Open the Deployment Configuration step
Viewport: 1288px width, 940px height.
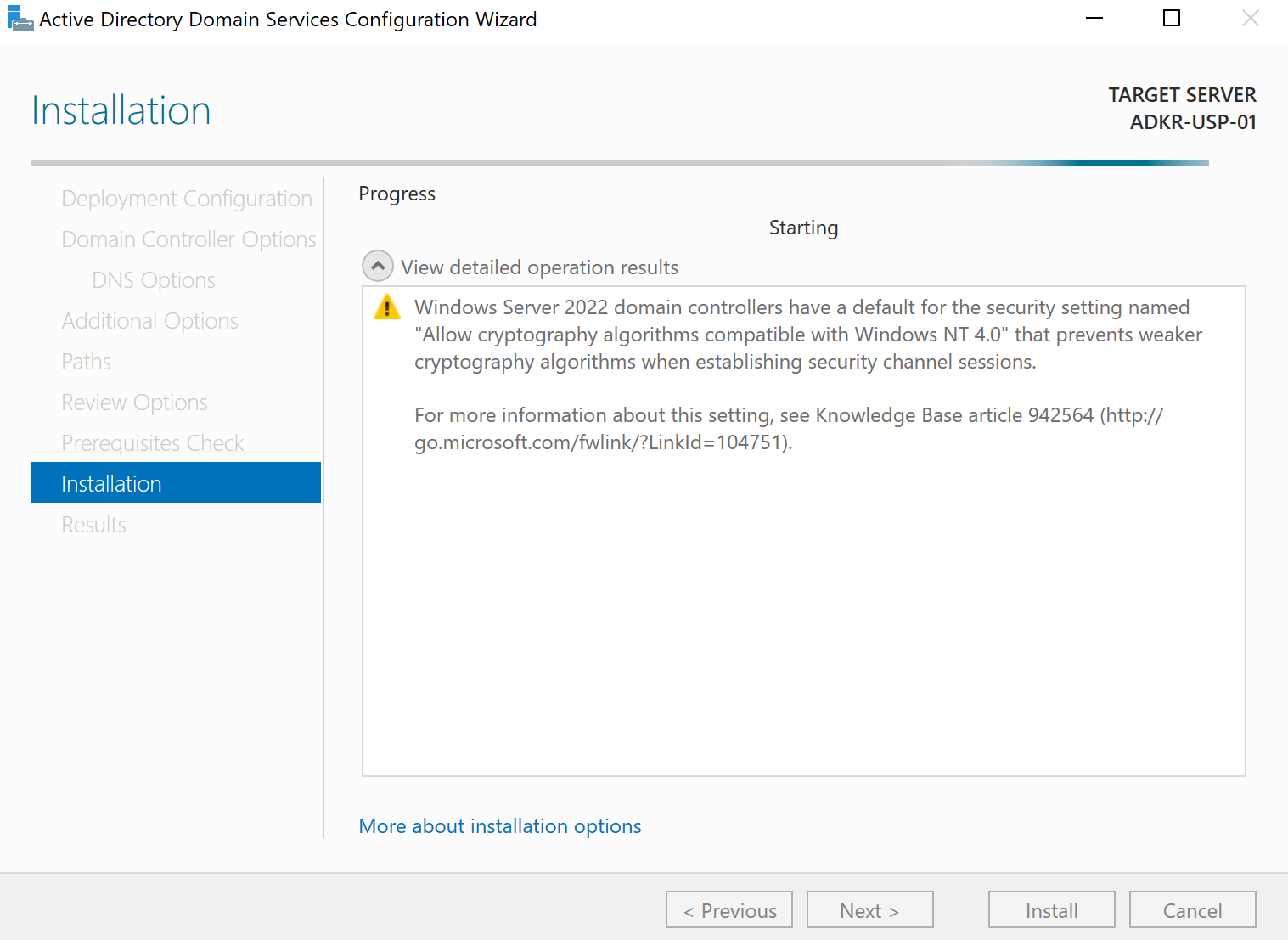point(187,199)
